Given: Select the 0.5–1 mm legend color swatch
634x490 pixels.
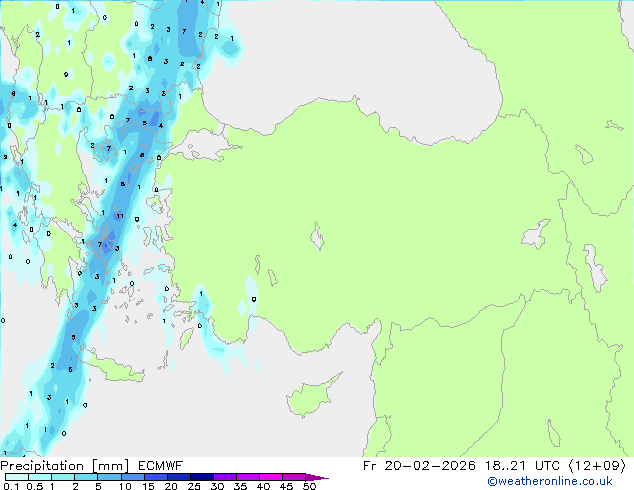Looking at the screenshot, I should (40, 477).
